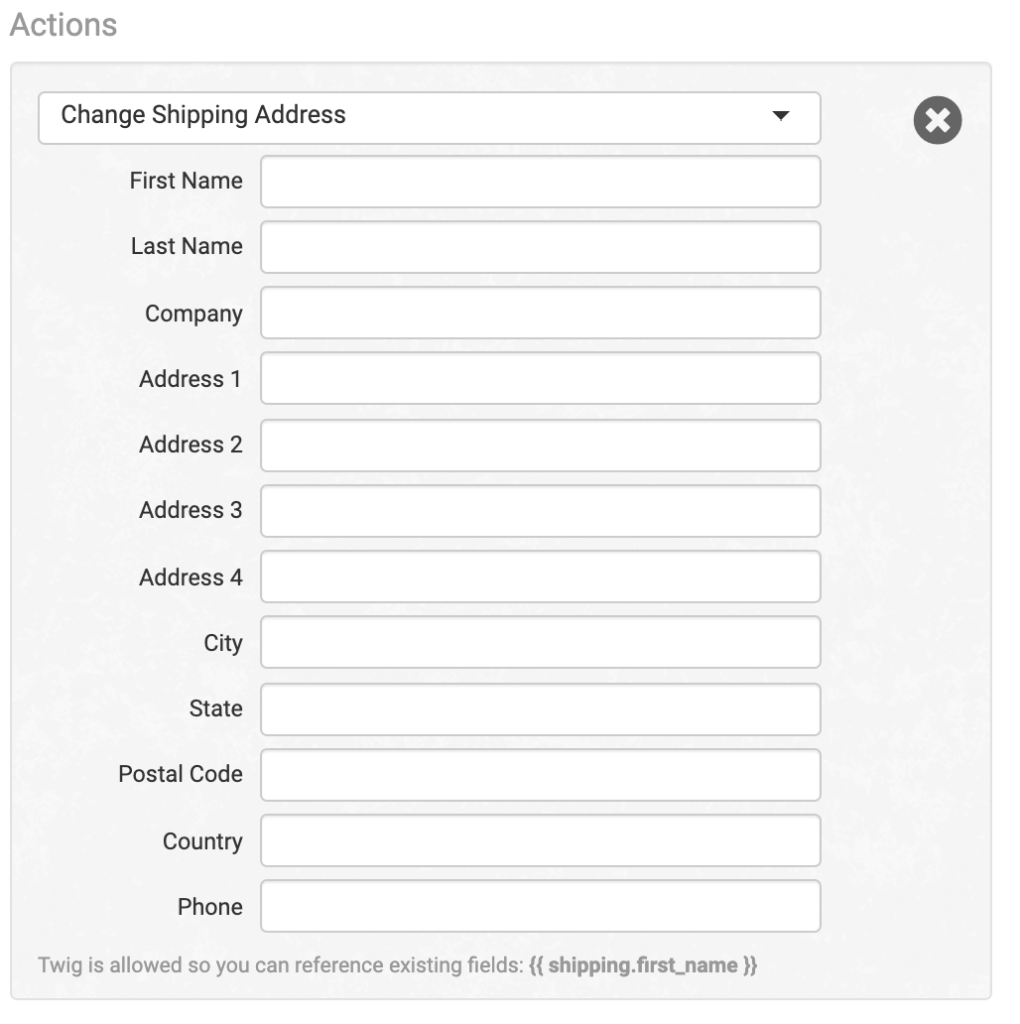Screen dimensions: 1020x1024
Task: Click the Country label text
Action: point(202,841)
